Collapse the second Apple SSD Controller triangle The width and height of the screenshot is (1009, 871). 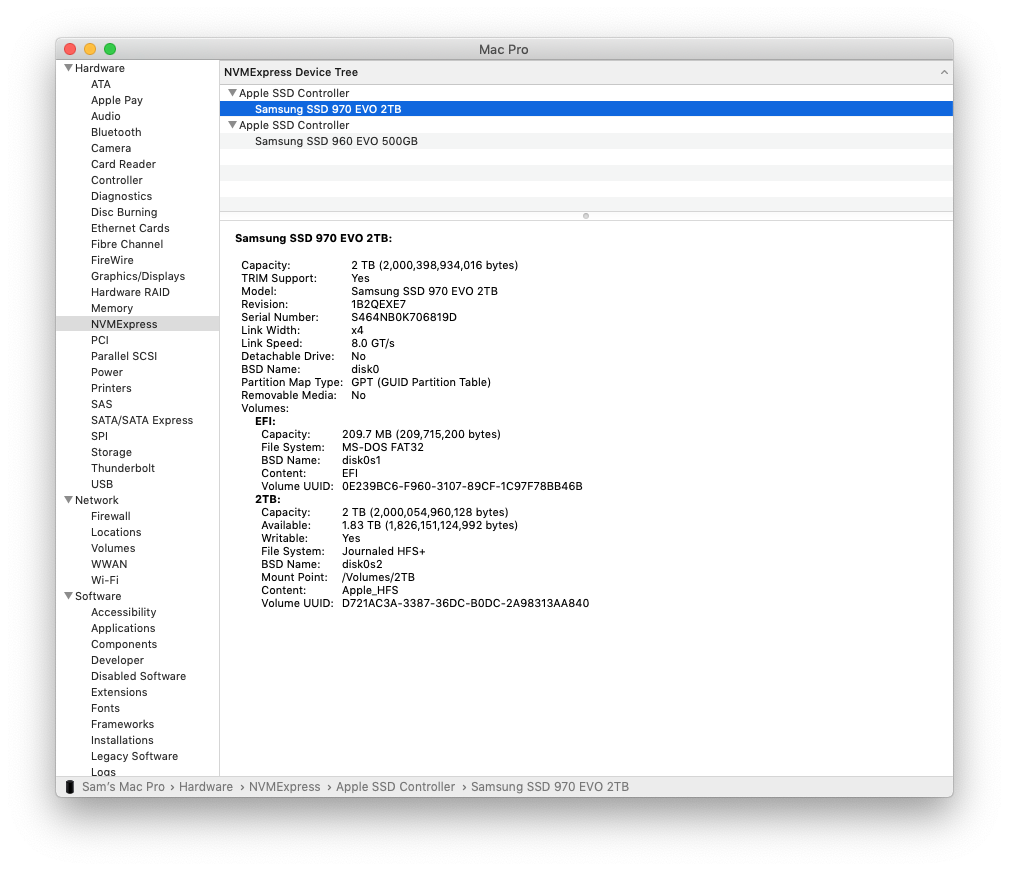click(232, 125)
